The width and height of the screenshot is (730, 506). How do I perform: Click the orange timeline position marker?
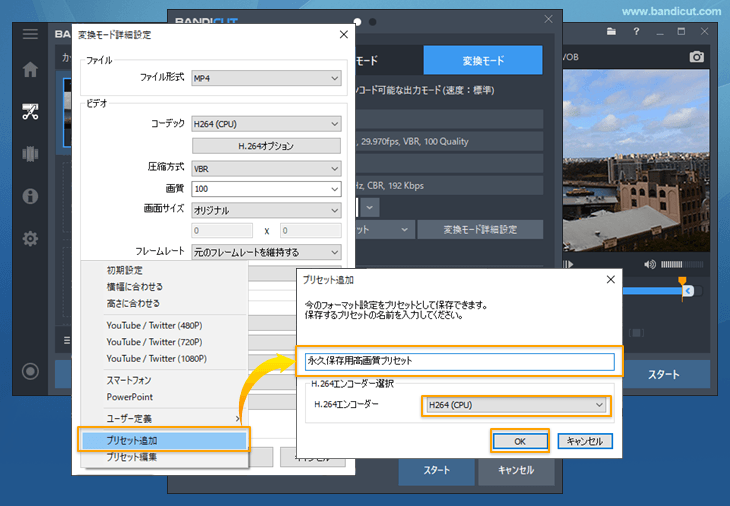[x=682, y=281]
